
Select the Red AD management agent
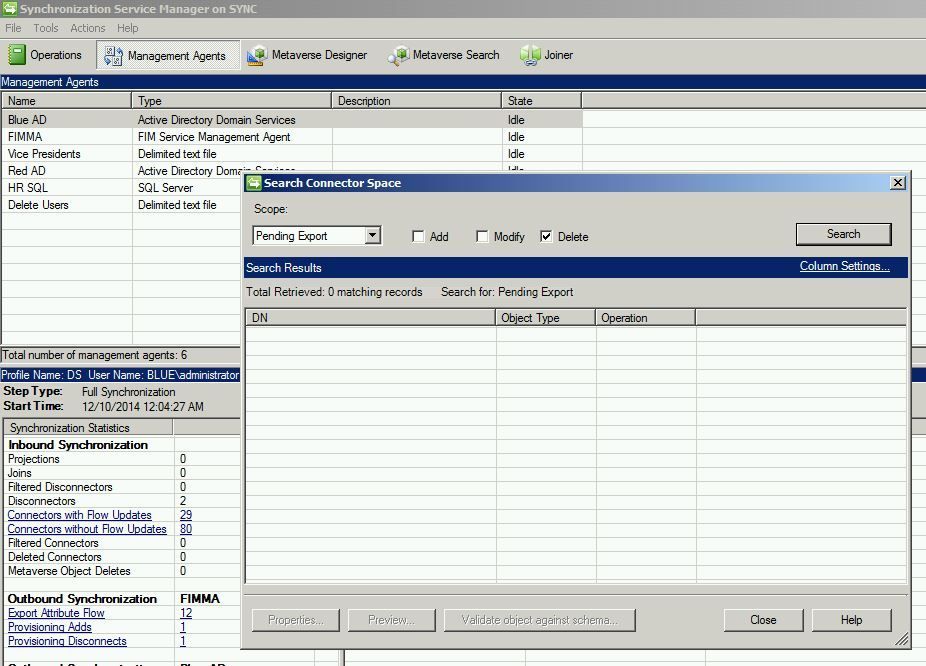[123, 171]
